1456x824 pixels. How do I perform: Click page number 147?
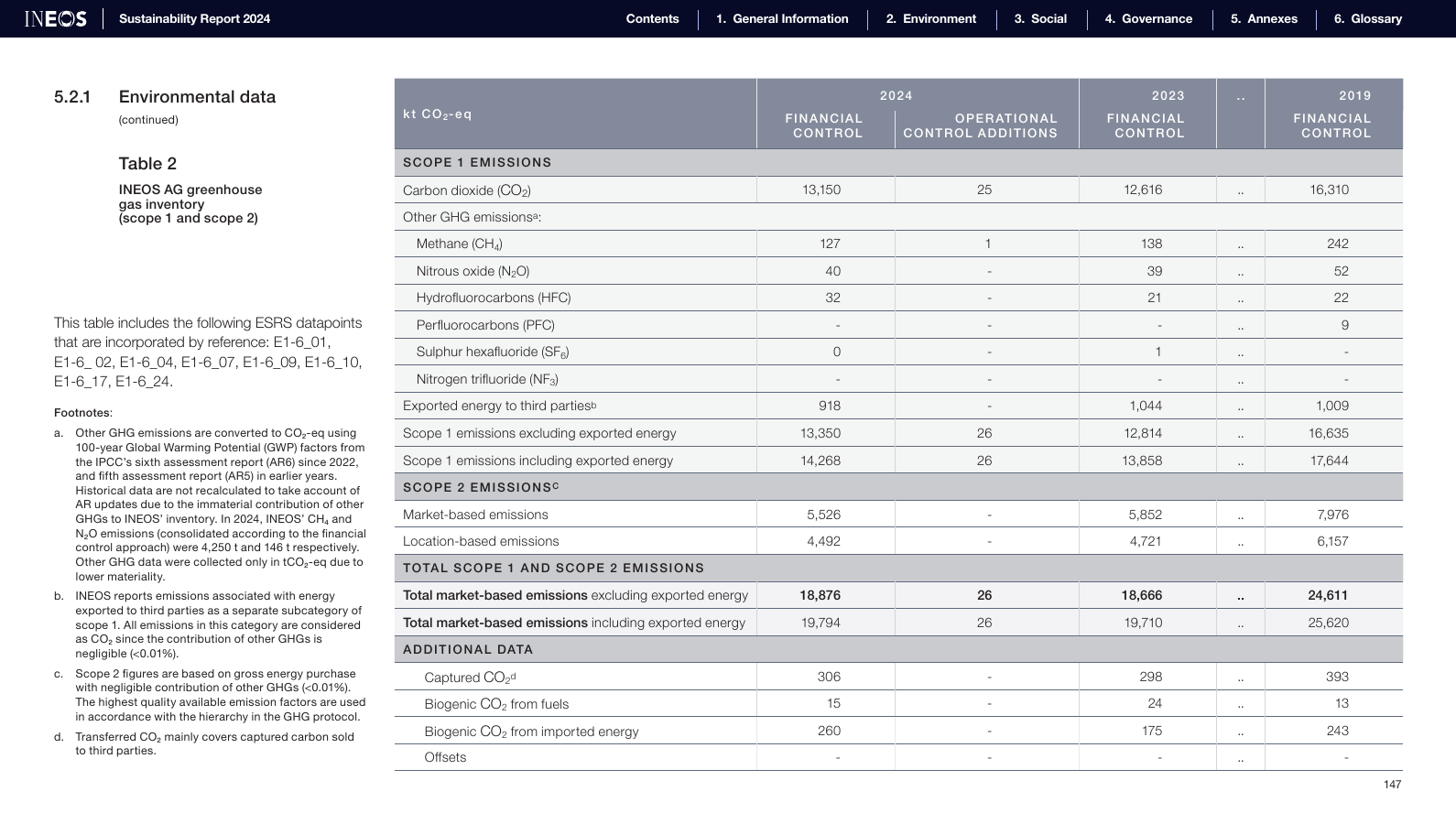coord(1392,785)
